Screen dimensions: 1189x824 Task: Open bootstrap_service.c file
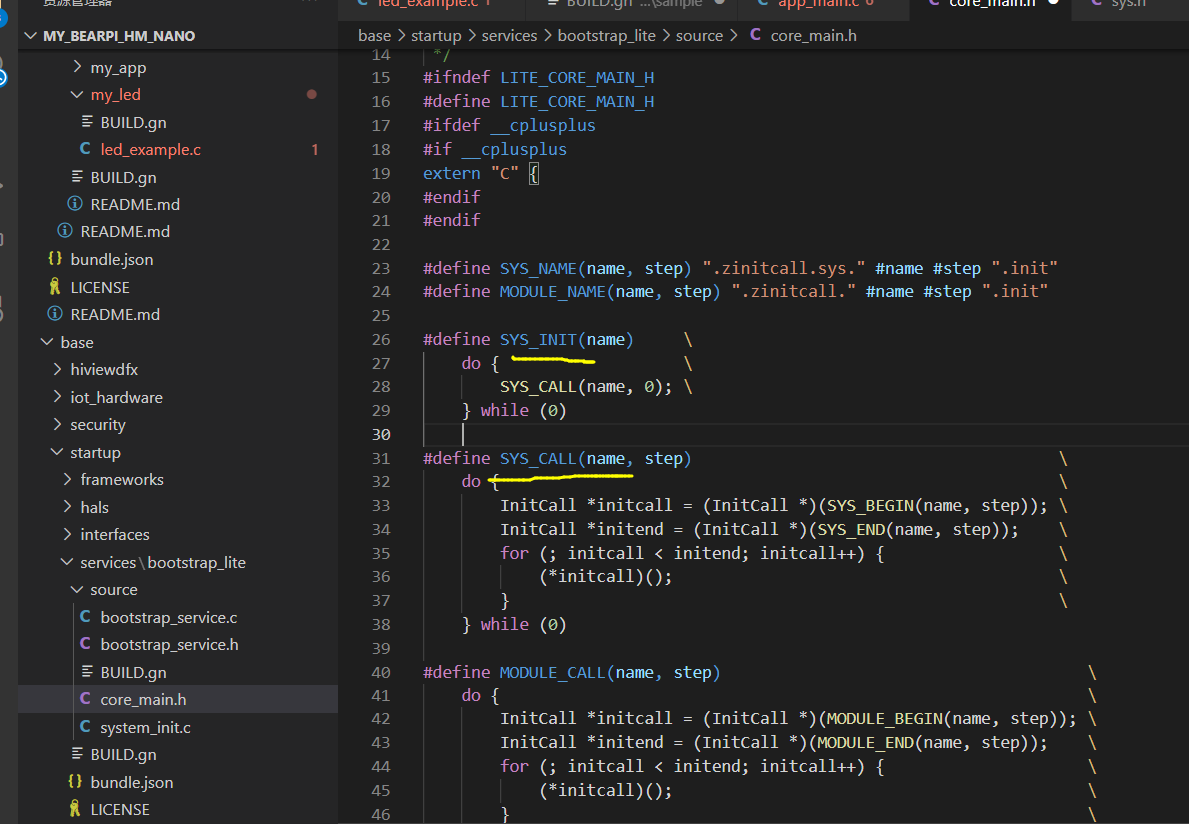click(168, 617)
